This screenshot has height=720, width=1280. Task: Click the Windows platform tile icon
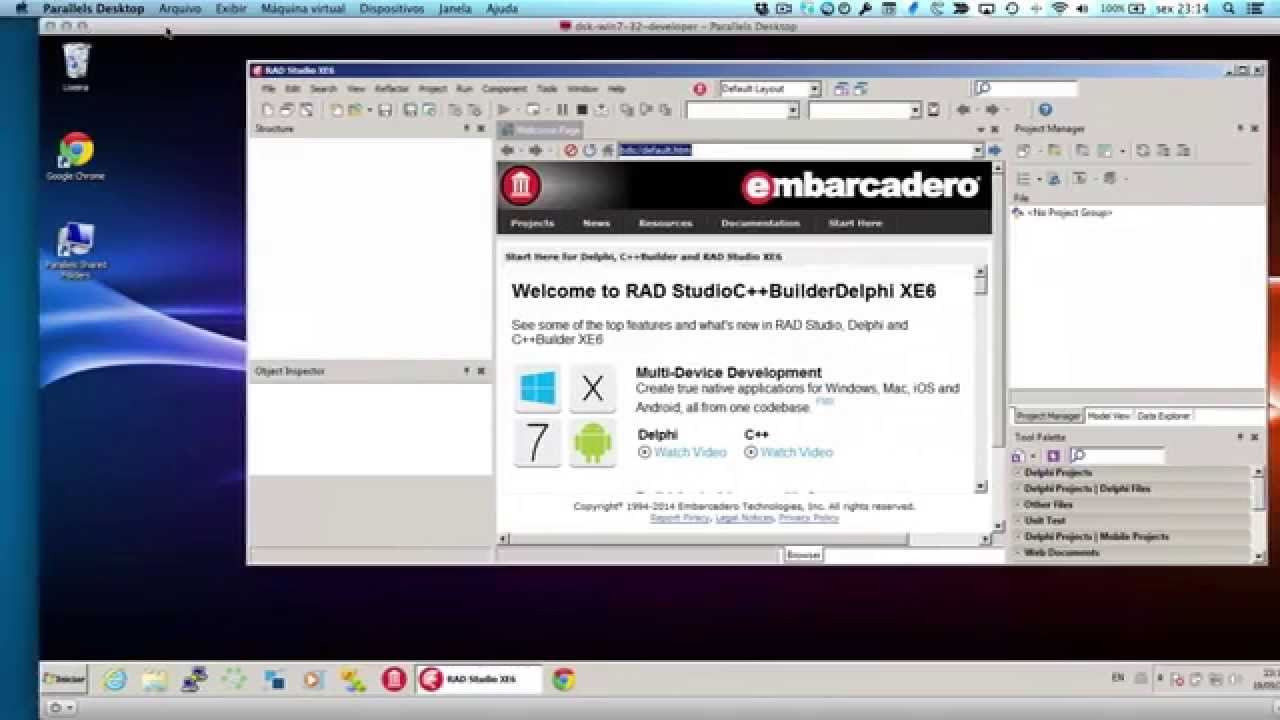point(537,388)
